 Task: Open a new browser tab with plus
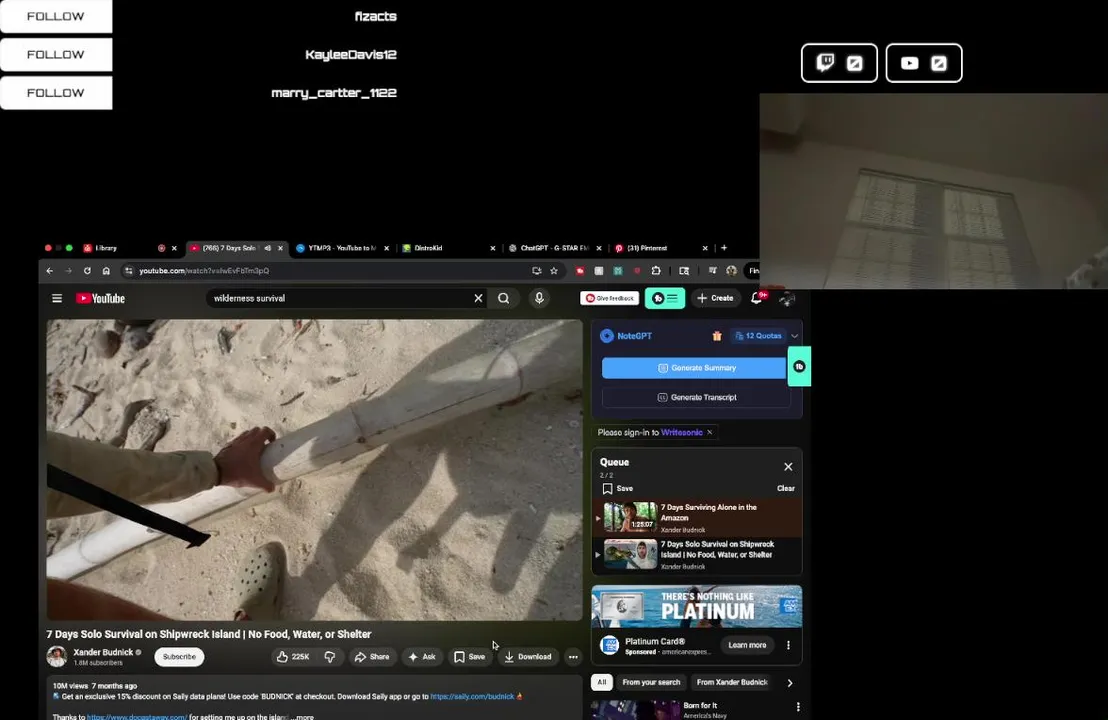(724, 248)
